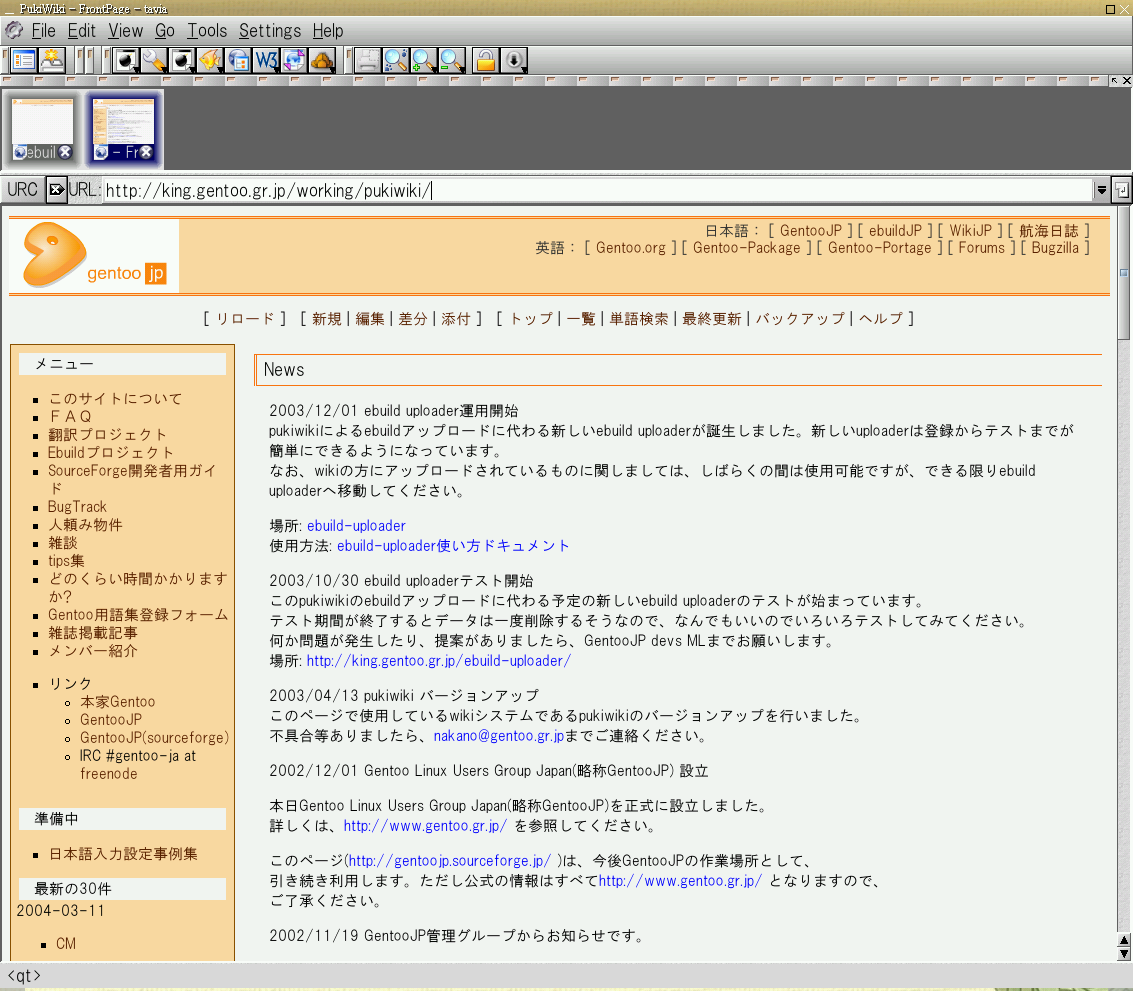Click the printer icon in the toolbar

tap(368, 61)
